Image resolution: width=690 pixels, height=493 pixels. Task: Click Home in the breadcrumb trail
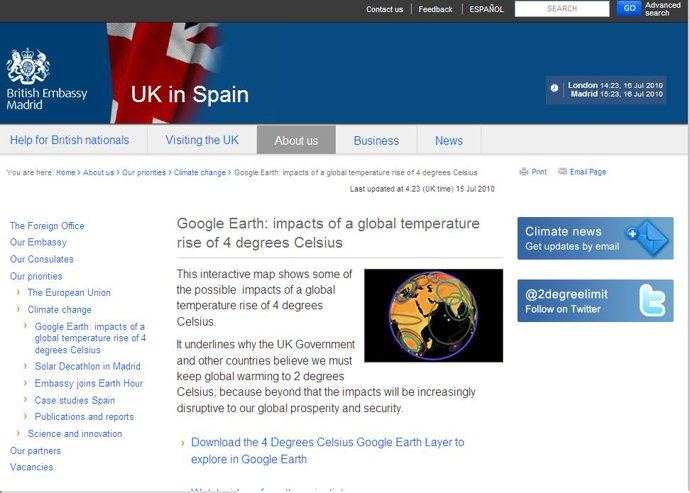[66, 172]
